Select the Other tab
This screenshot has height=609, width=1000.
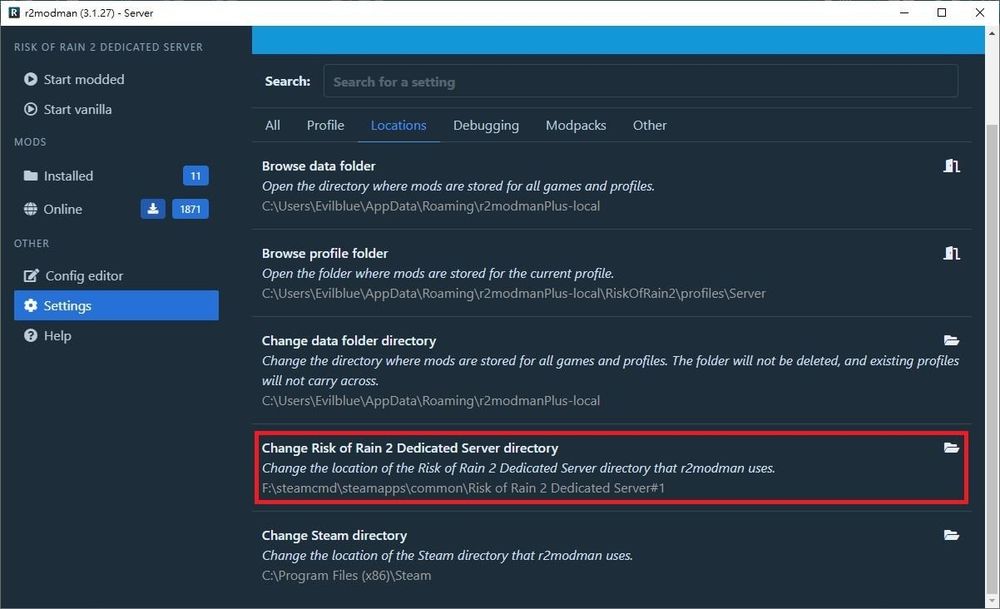click(x=649, y=125)
